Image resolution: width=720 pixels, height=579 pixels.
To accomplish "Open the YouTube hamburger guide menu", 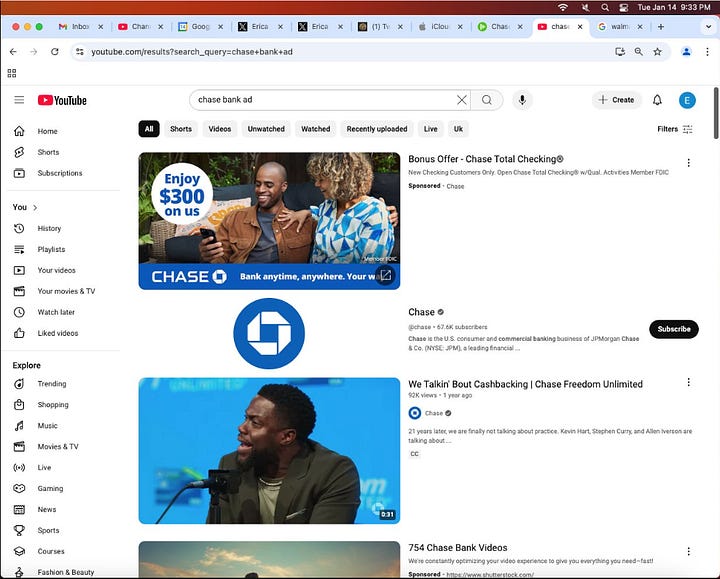I will pos(19,100).
